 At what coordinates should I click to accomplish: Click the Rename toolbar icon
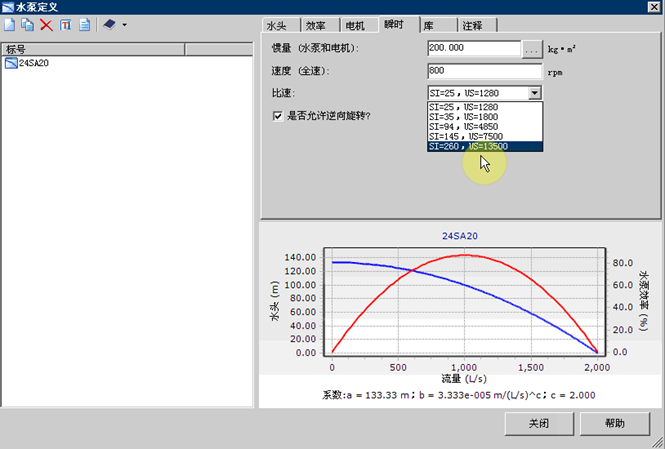pos(64,25)
